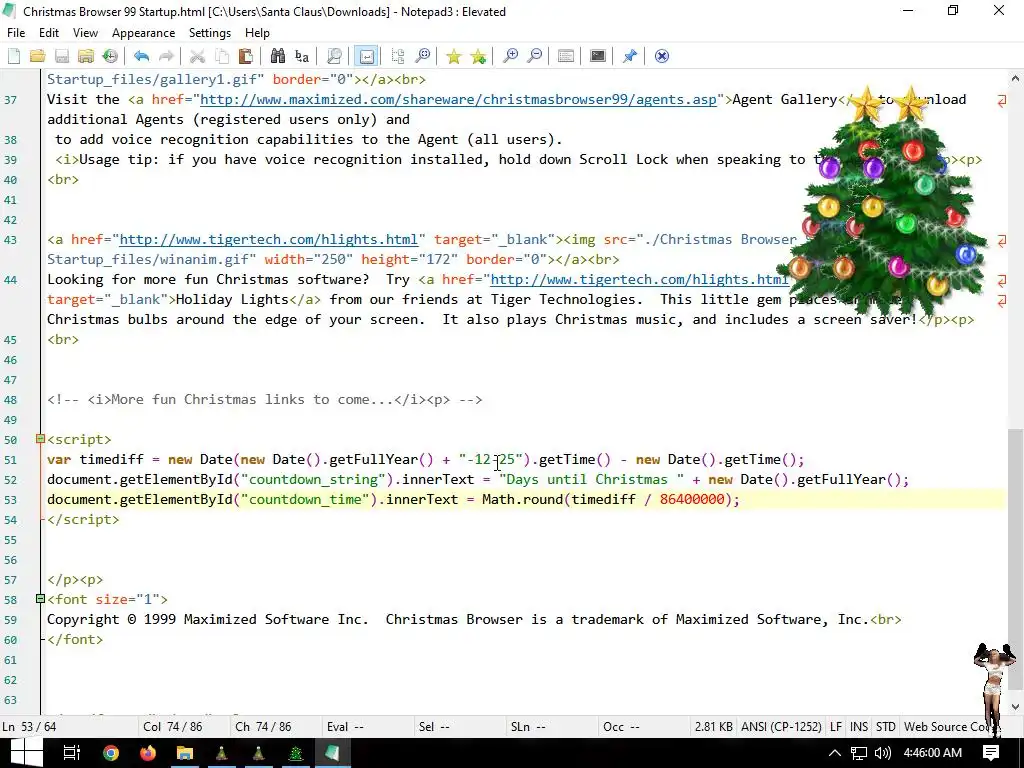1024x768 pixels.
Task: Browse files with the folder-printer toolbar icon
Action: coord(86,56)
